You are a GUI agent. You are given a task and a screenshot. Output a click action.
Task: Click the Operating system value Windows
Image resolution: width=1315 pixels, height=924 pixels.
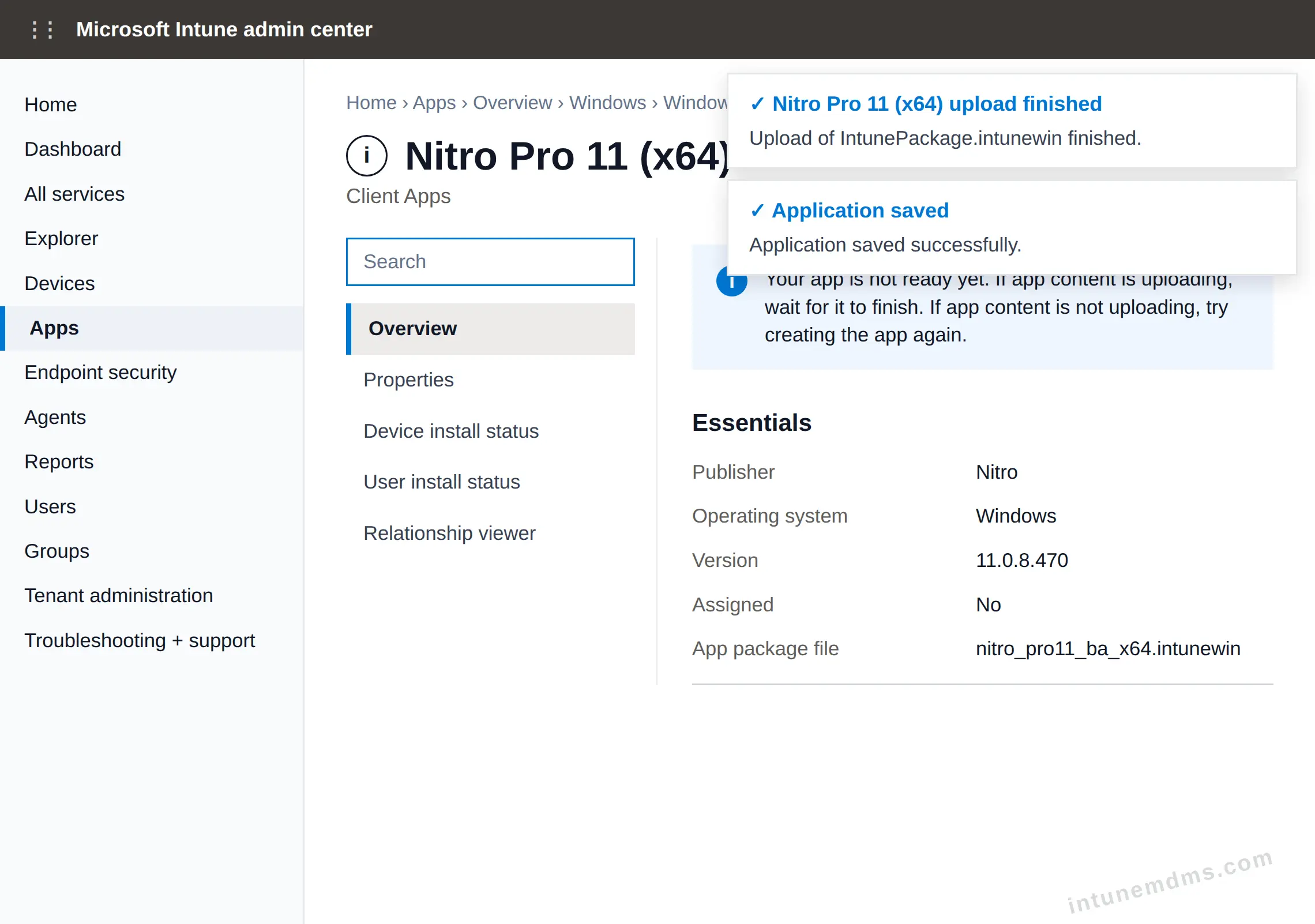click(1016, 516)
